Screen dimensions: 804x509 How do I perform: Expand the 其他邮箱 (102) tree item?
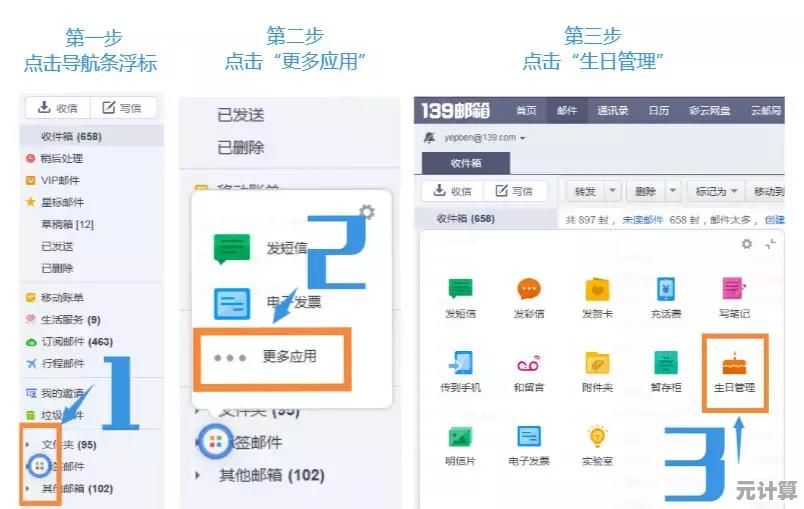[x=27, y=489]
